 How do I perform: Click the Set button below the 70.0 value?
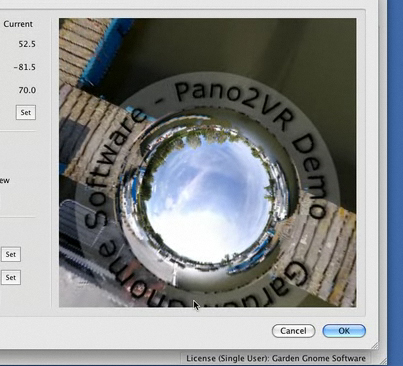(x=26, y=112)
